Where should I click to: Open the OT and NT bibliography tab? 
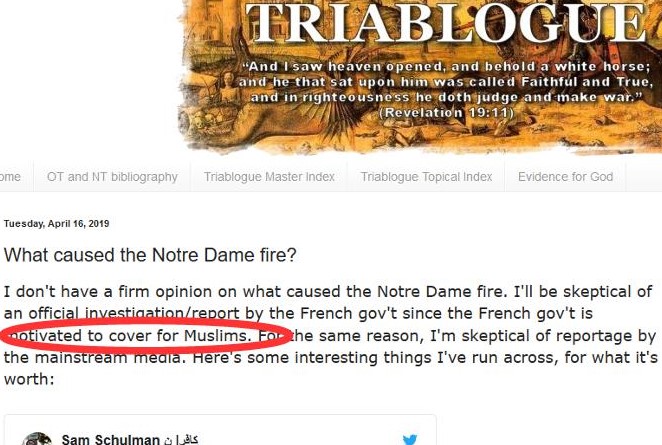click(112, 176)
